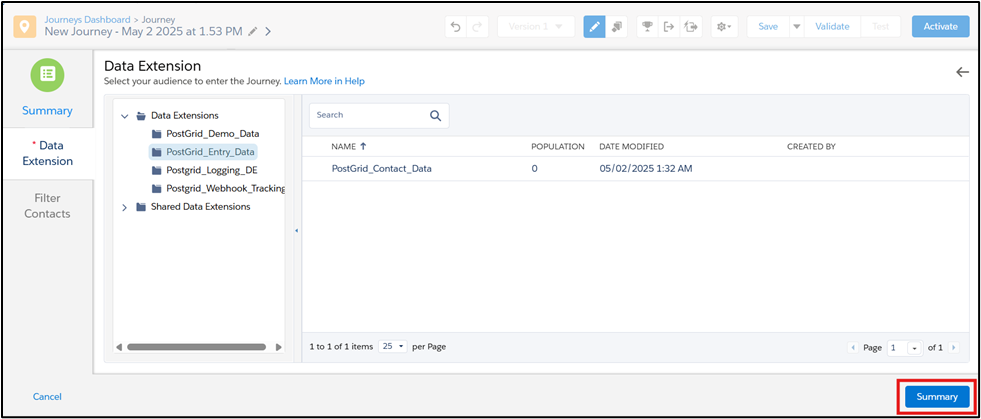Click the orange journey location pin icon
Screen dimensions: 981x419
click(x=24, y=27)
